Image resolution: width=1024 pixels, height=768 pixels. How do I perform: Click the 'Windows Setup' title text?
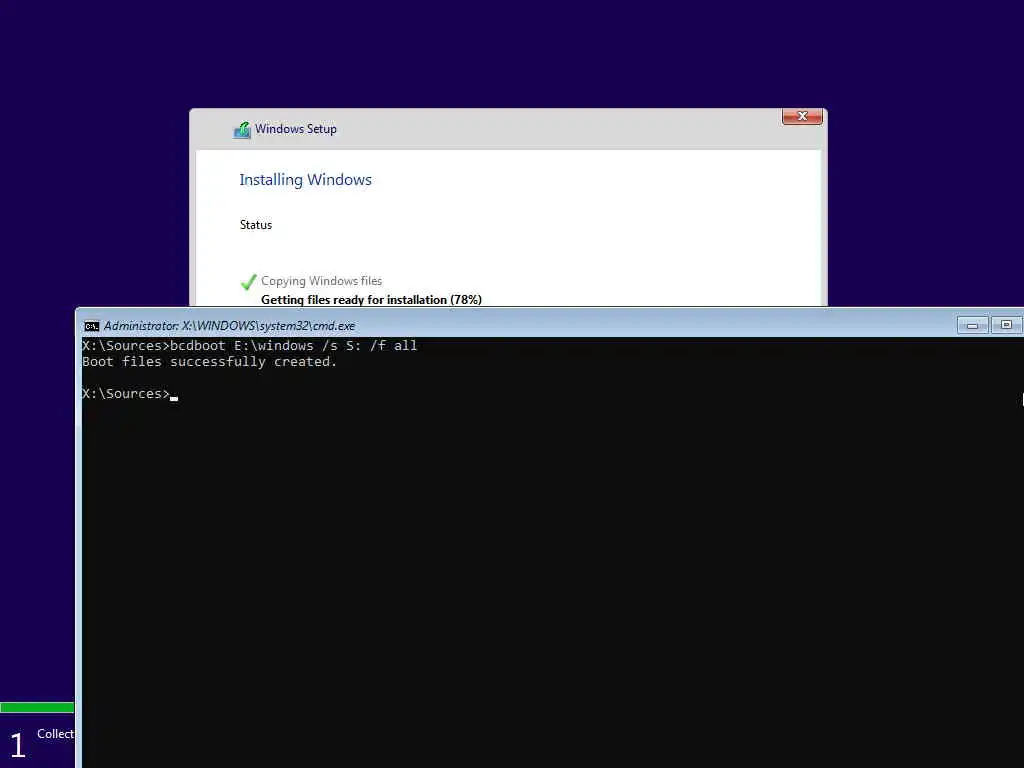296,129
